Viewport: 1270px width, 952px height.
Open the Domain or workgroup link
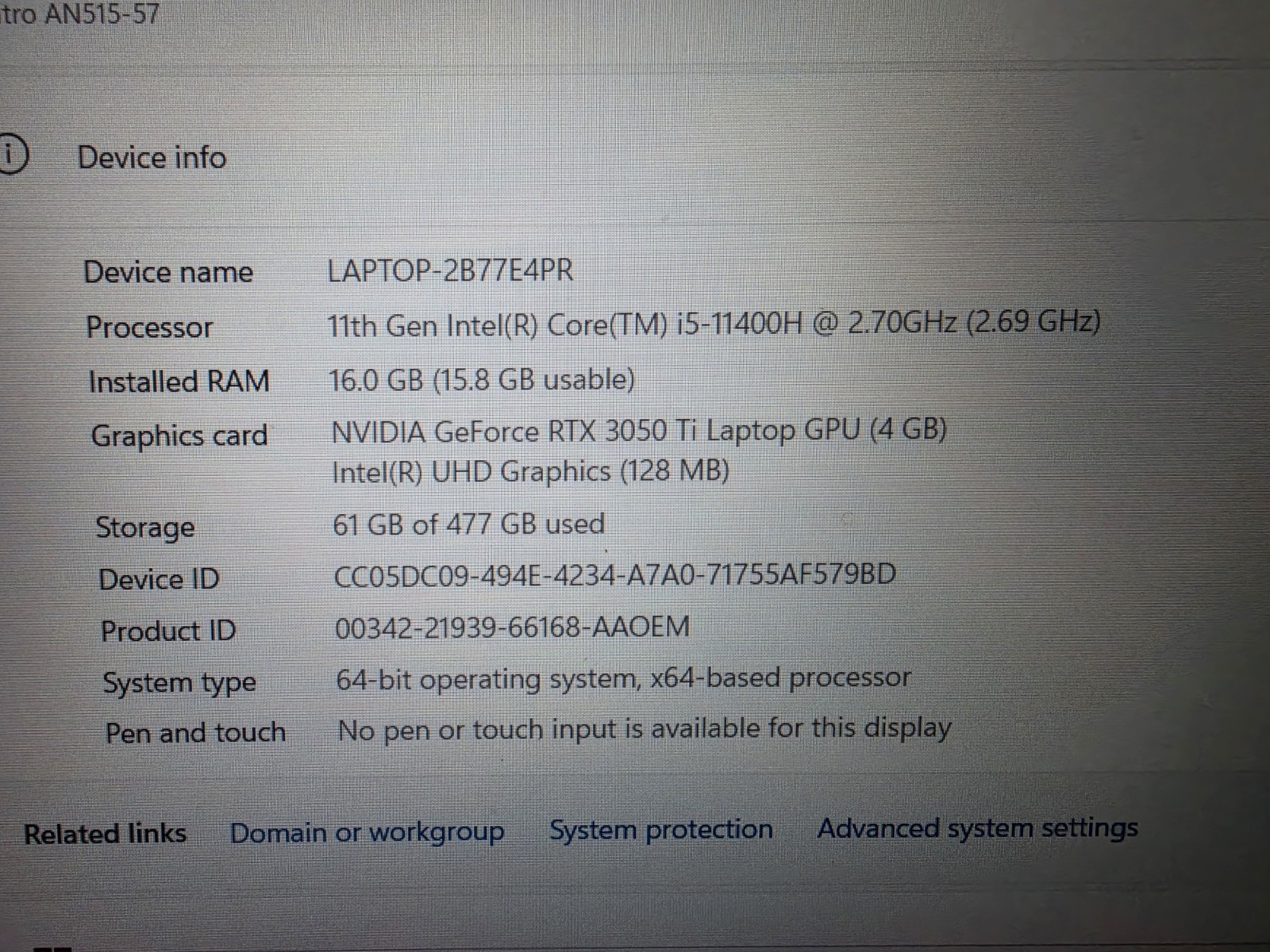coord(367,834)
